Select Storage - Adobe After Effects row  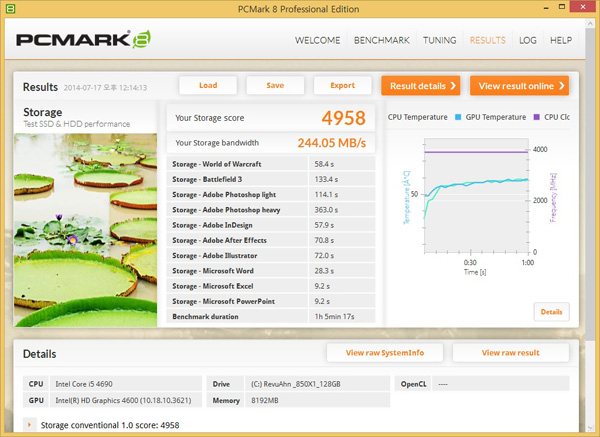(271, 240)
